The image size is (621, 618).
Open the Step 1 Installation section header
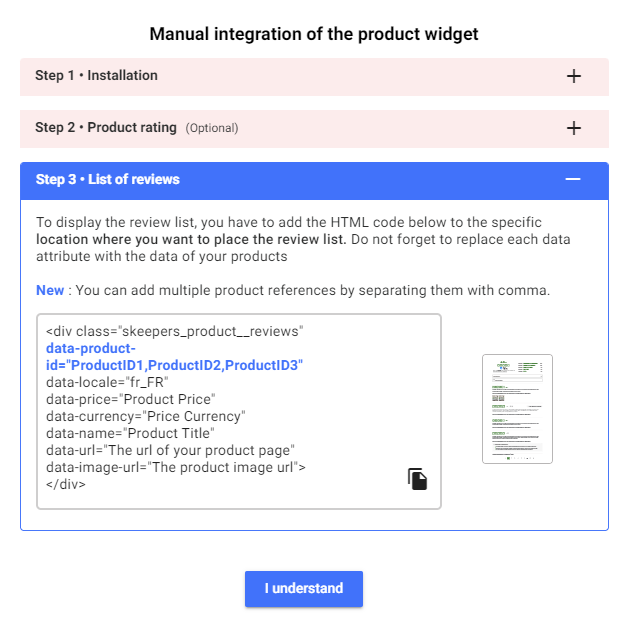[314, 77]
